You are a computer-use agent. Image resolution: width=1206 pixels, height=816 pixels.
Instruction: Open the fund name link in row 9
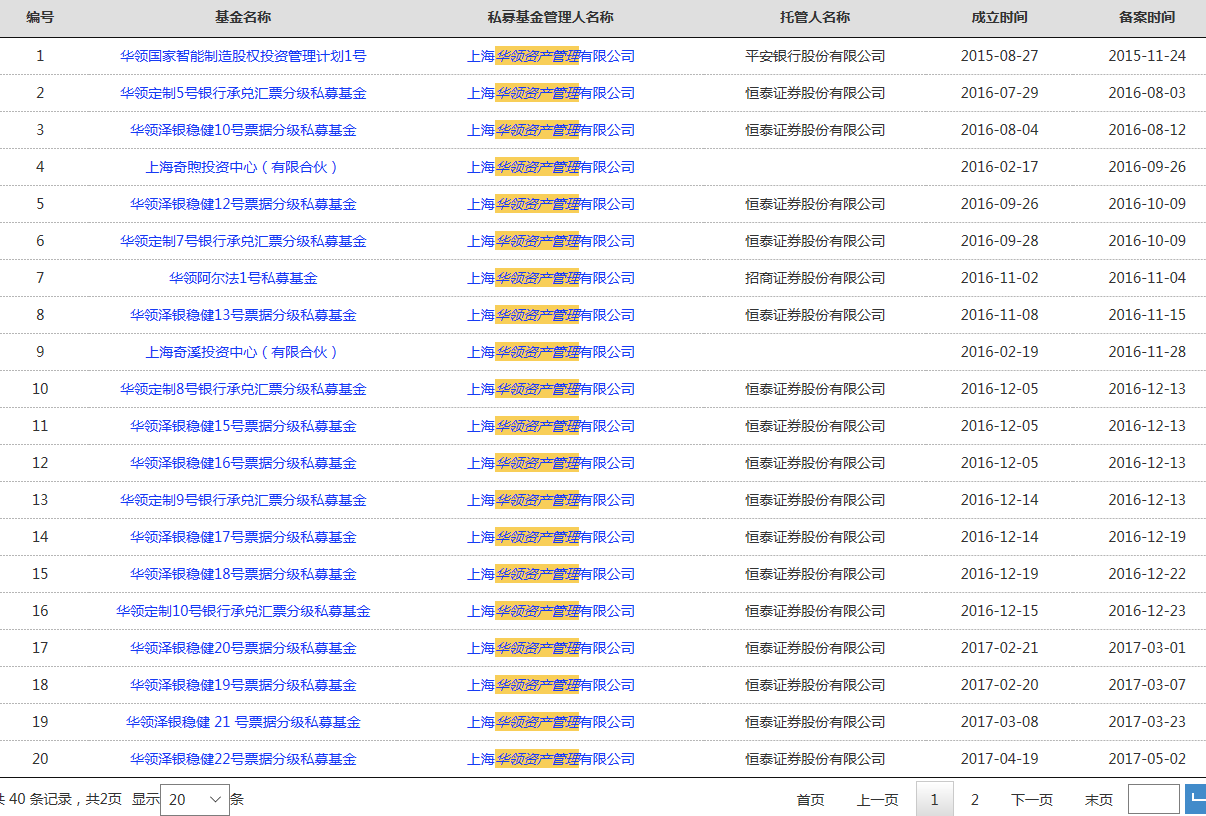point(243,352)
